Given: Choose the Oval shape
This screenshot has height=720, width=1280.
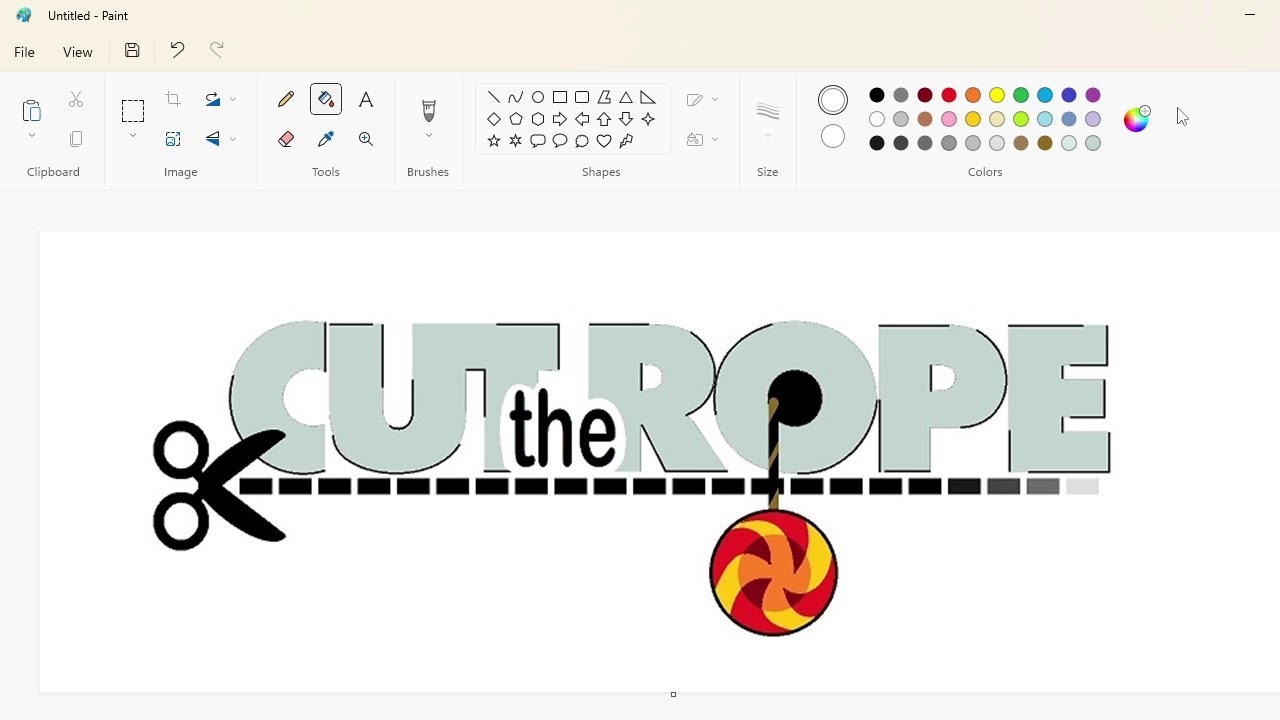Looking at the screenshot, I should pyautogui.click(x=538, y=97).
